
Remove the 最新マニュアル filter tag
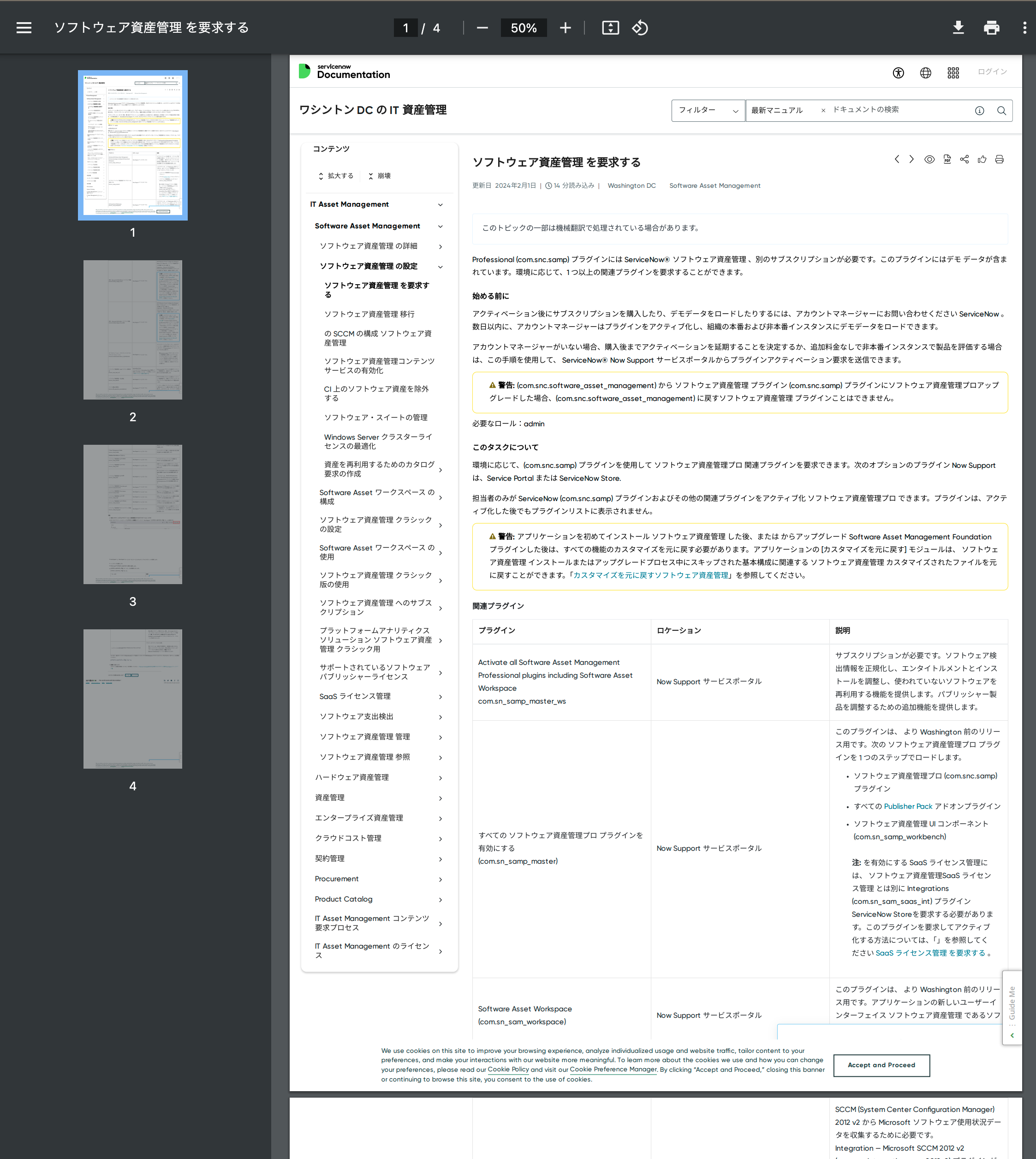pyautogui.click(x=822, y=110)
